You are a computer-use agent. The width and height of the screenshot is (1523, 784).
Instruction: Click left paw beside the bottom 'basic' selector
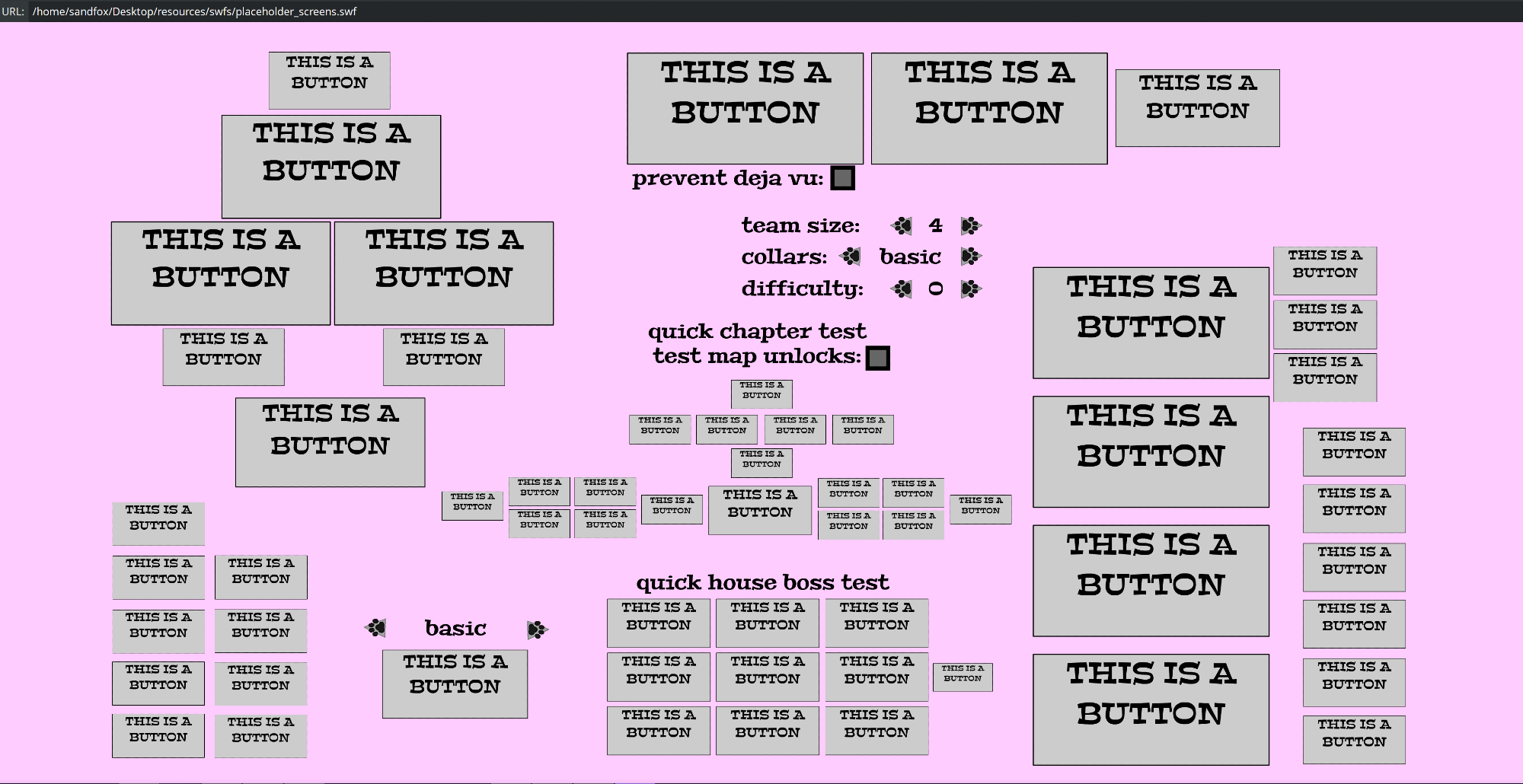pos(376,628)
